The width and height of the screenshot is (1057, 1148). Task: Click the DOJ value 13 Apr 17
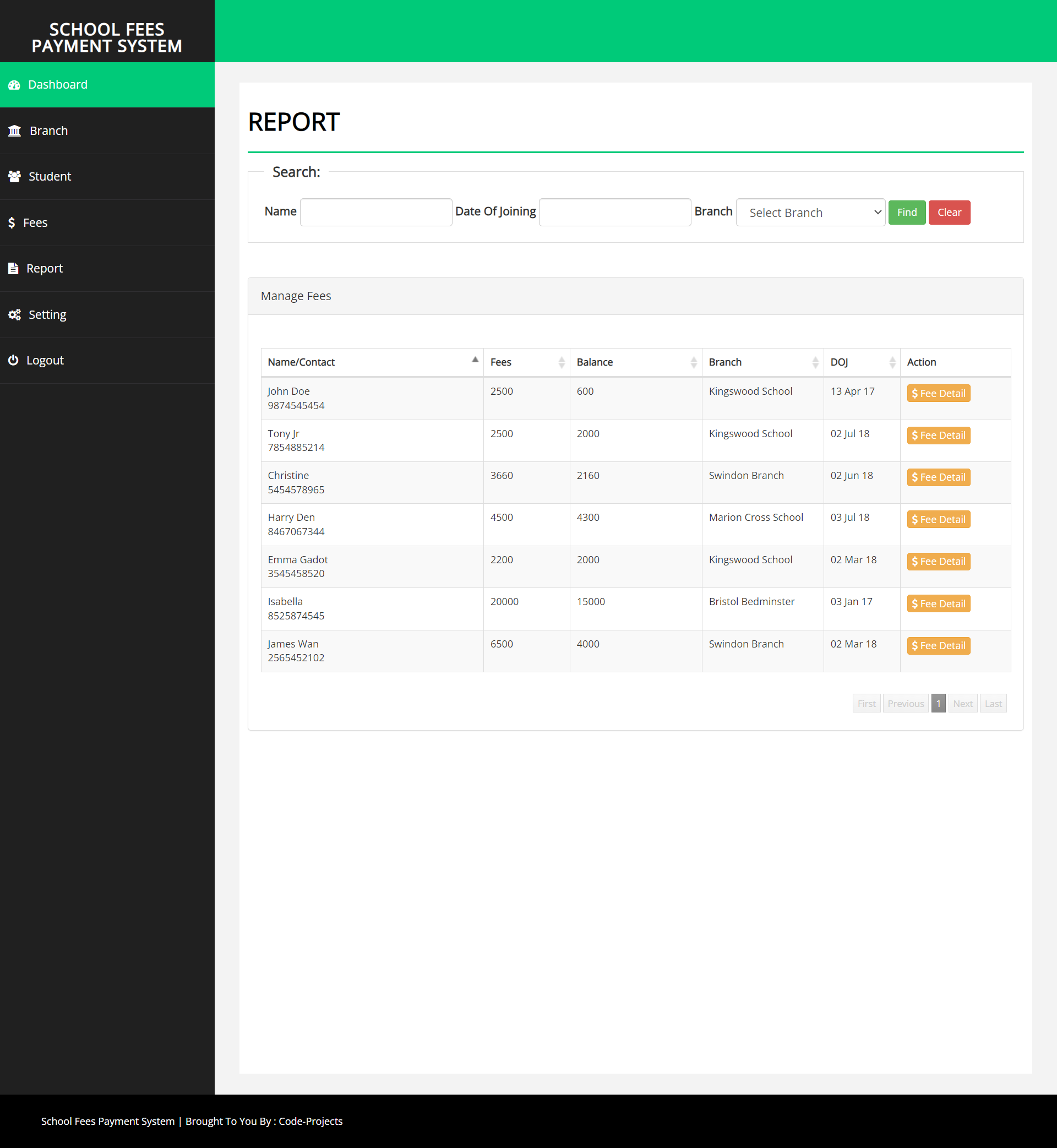coord(852,391)
